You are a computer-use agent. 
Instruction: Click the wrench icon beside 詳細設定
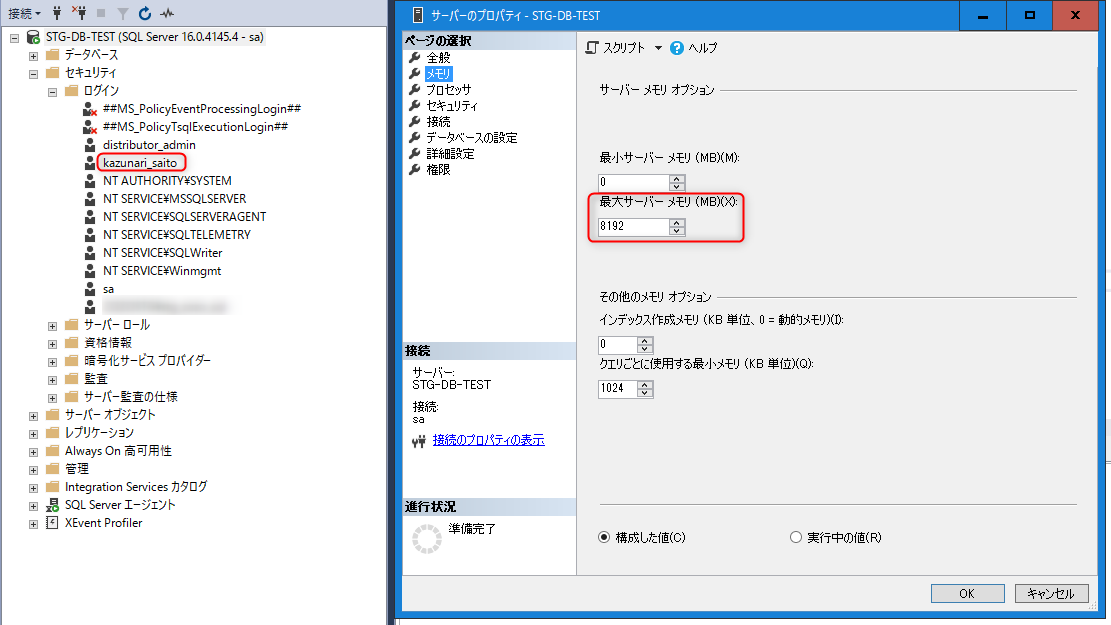(x=415, y=154)
